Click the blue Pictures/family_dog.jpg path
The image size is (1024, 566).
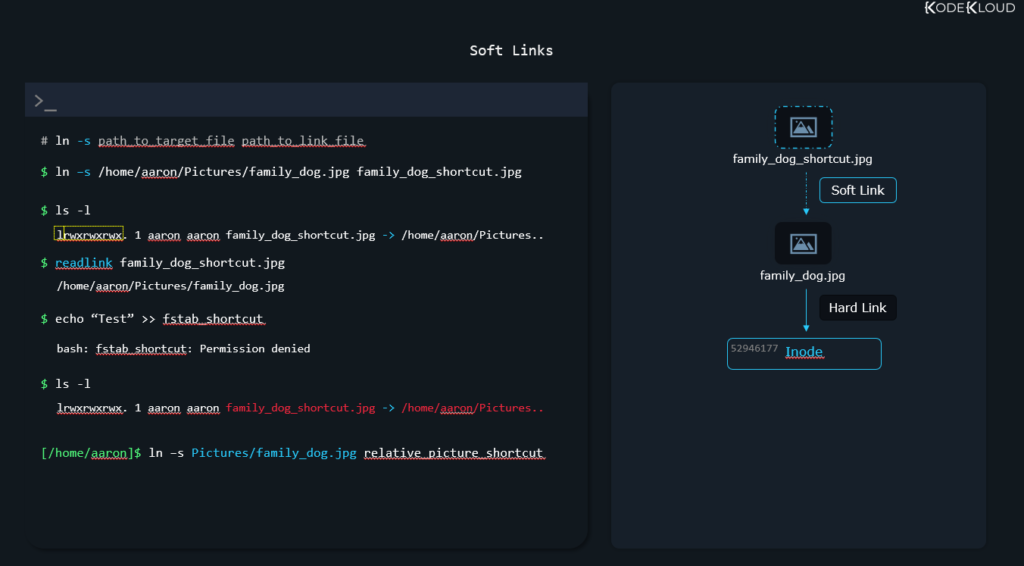(x=274, y=453)
